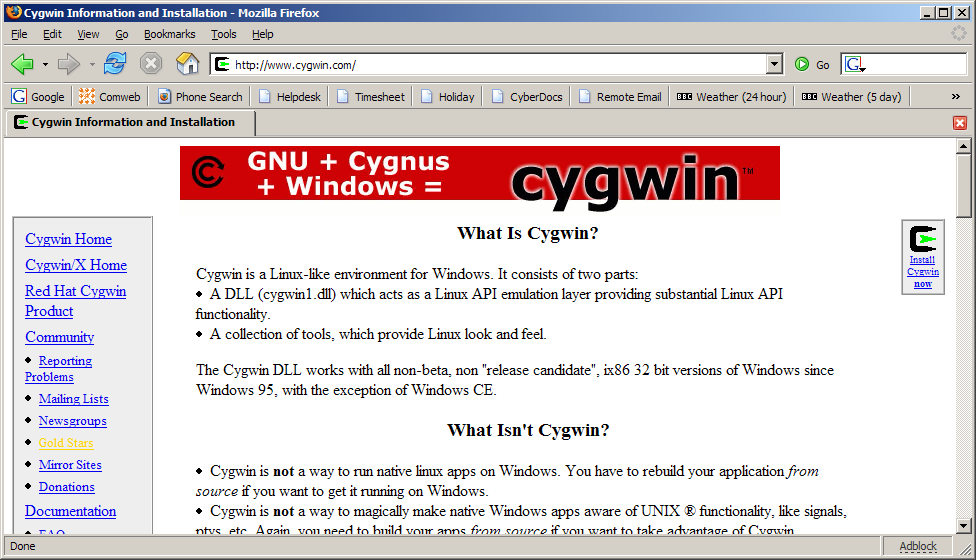The image size is (976, 560).
Task: Follow the Mailing Lists sidebar link
Action: click(73, 399)
